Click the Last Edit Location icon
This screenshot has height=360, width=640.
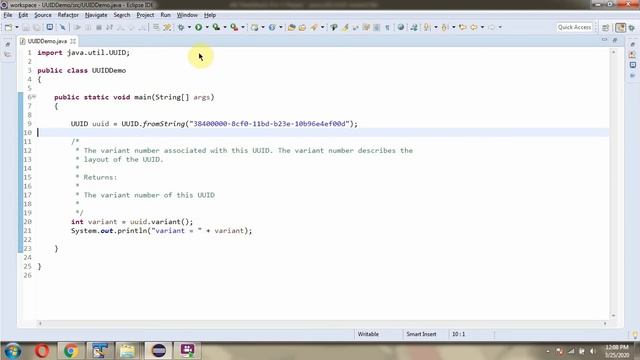click(x=462, y=27)
